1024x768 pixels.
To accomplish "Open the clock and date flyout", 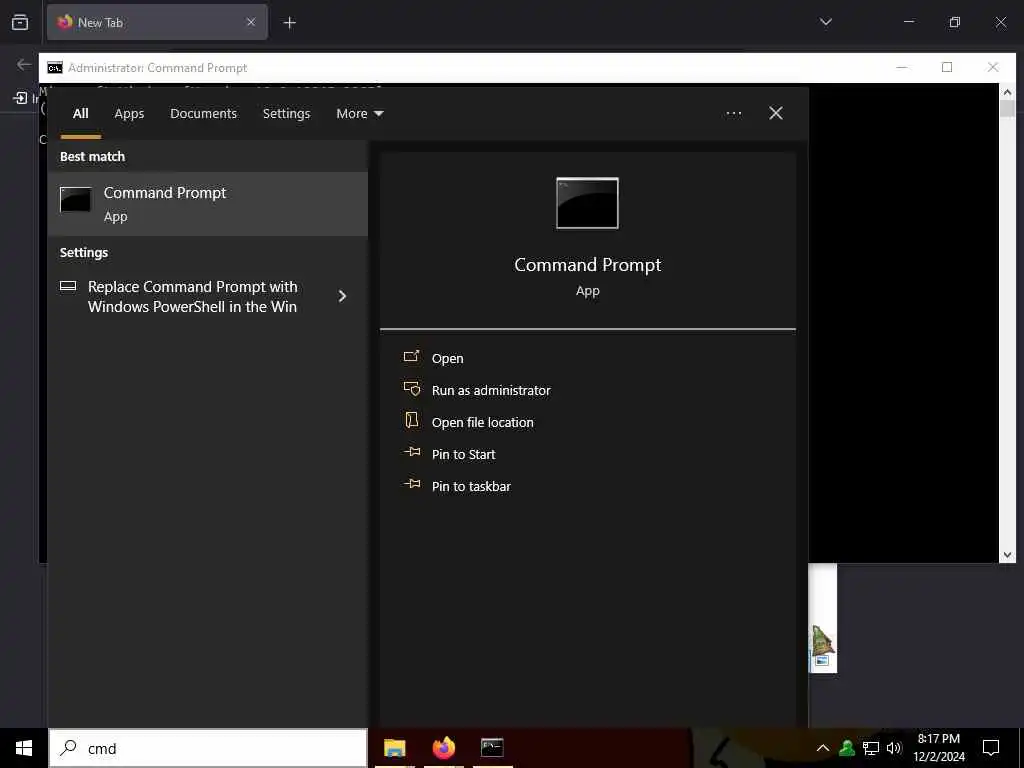I will [x=938, y=748].
